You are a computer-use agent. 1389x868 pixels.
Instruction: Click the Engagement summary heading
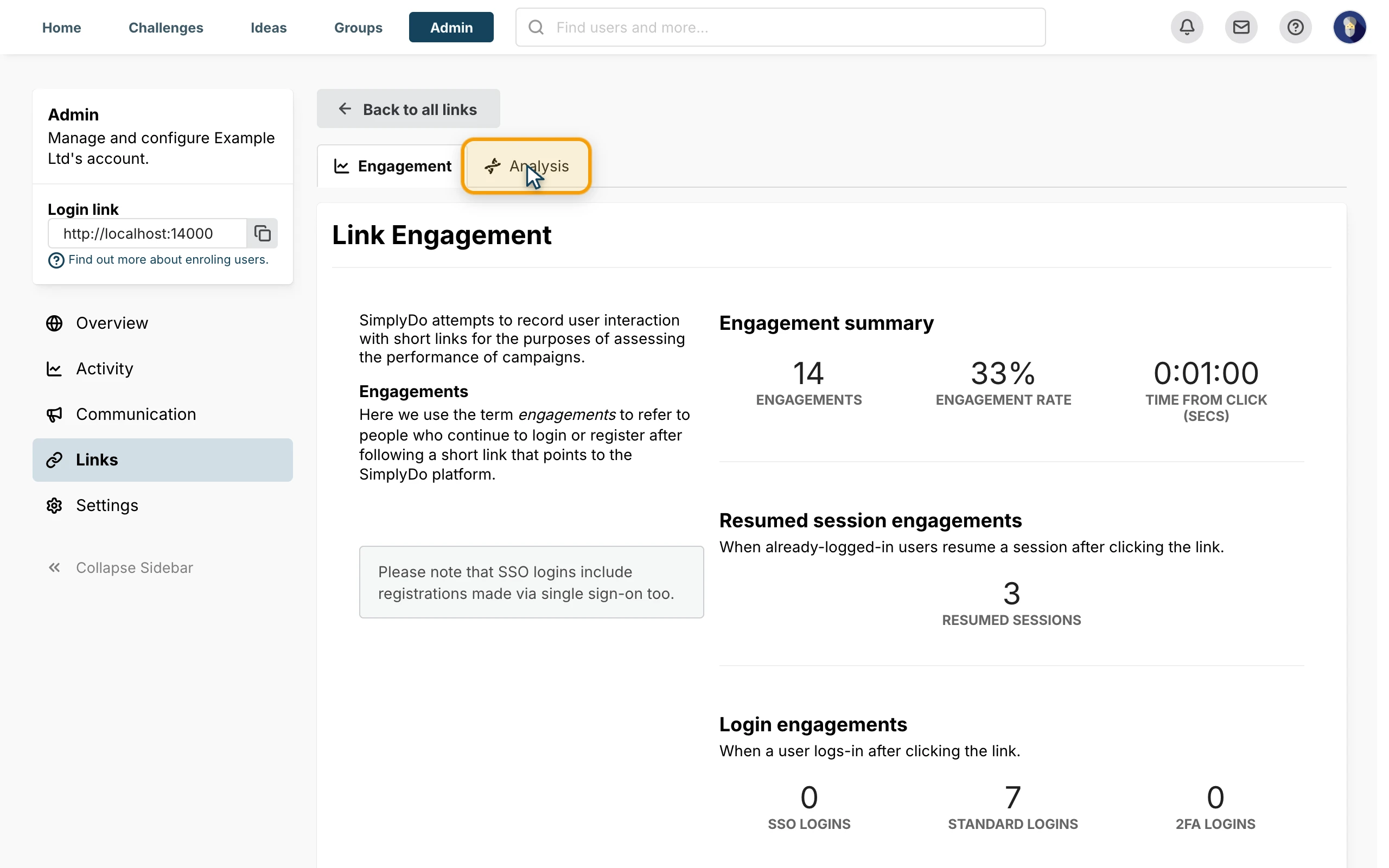[x=826, y=323]
